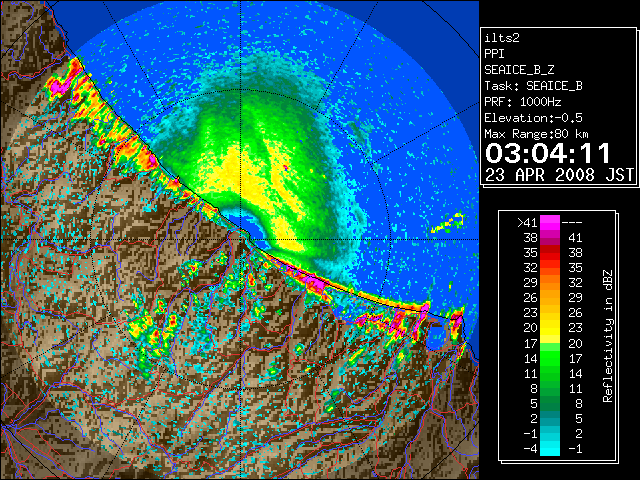Viewport: 640px width, 480px height.
Task: Select the Task: SEAICE_B line
Action: pyautogui.click(x=533, y=86)
